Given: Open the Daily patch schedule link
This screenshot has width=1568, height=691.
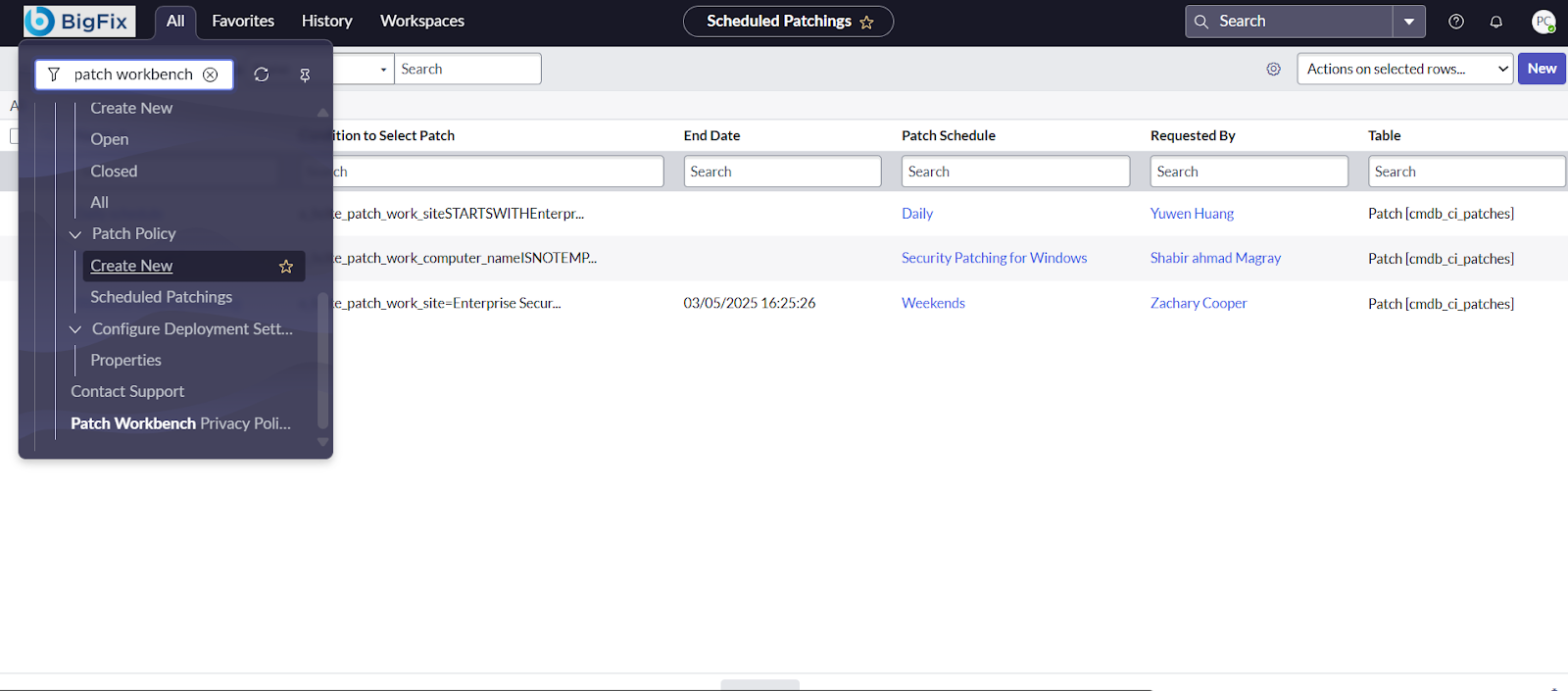Looking at the screenshot, I should 917,214.
